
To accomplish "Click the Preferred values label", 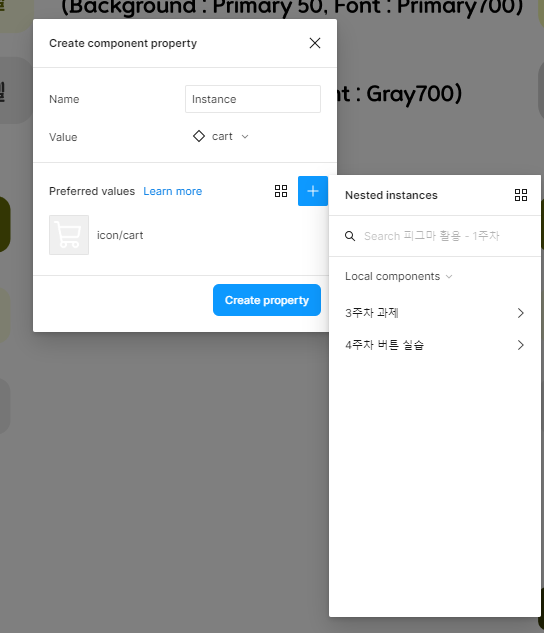I will (x=92, y=191).
